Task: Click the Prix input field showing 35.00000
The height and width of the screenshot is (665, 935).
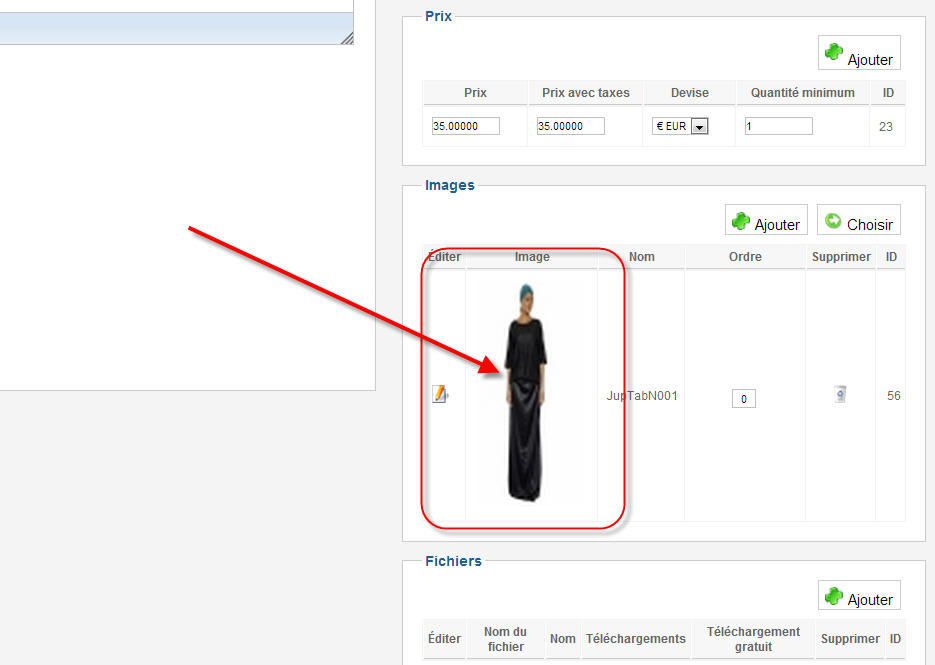Action: tap(466, 126)
